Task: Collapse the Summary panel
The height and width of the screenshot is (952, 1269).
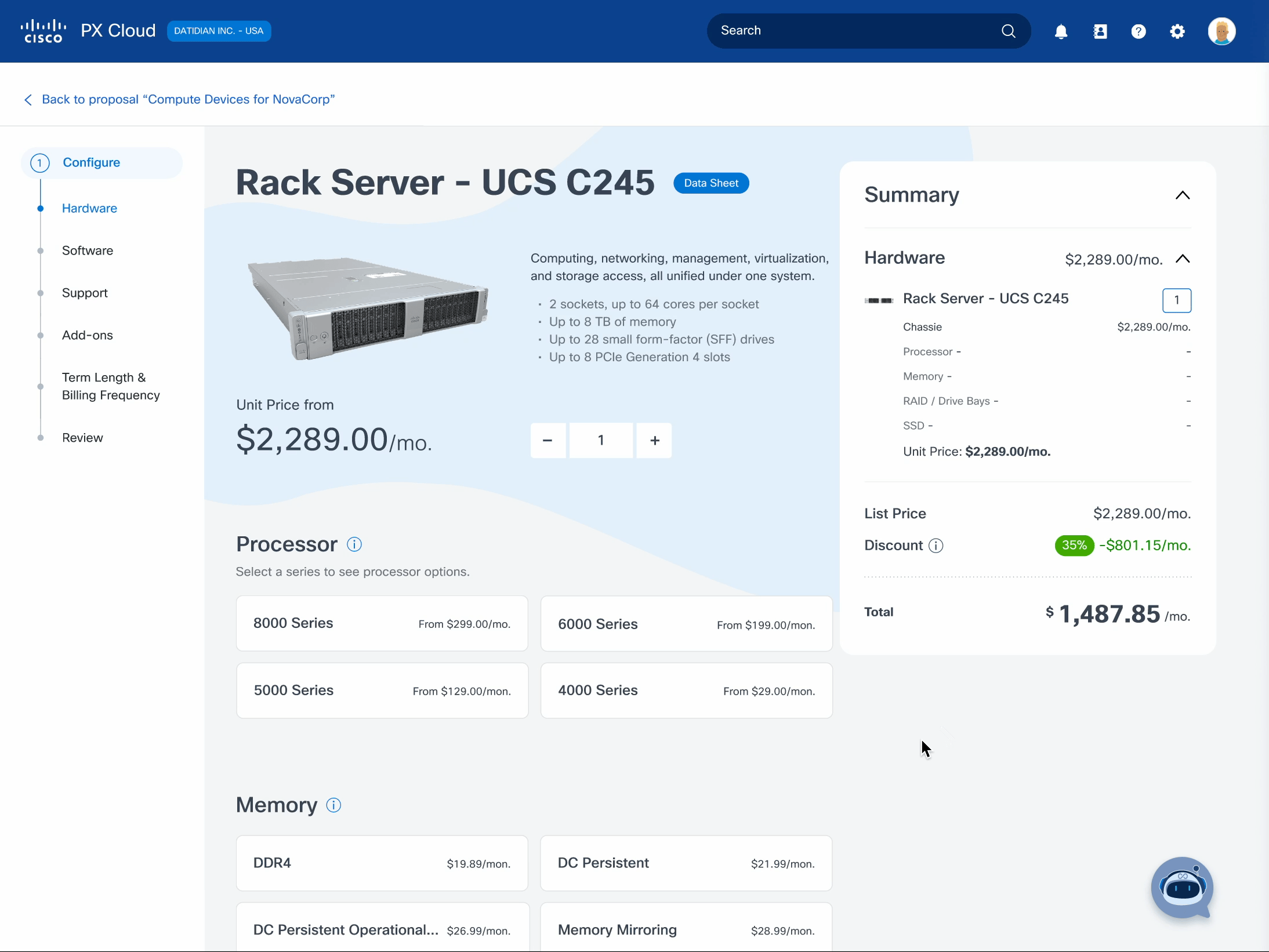Action: pyautogui.click(x=1183, y=195)
